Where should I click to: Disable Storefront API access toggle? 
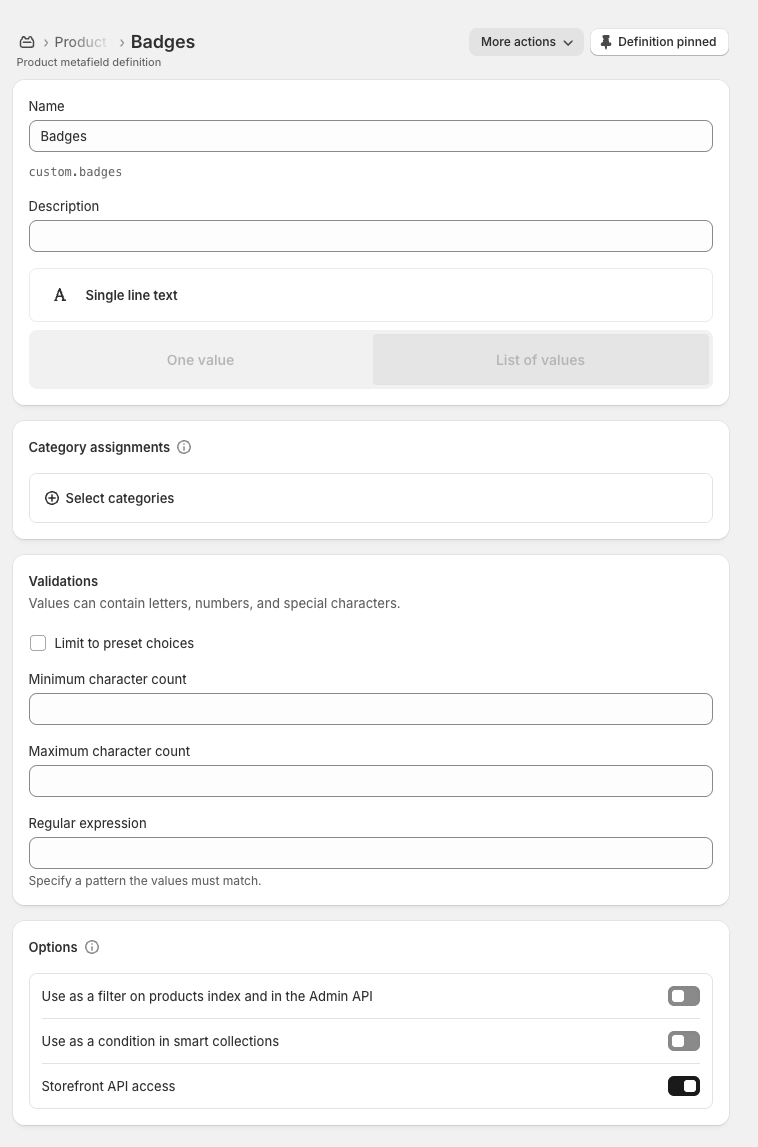[683, 1086]
